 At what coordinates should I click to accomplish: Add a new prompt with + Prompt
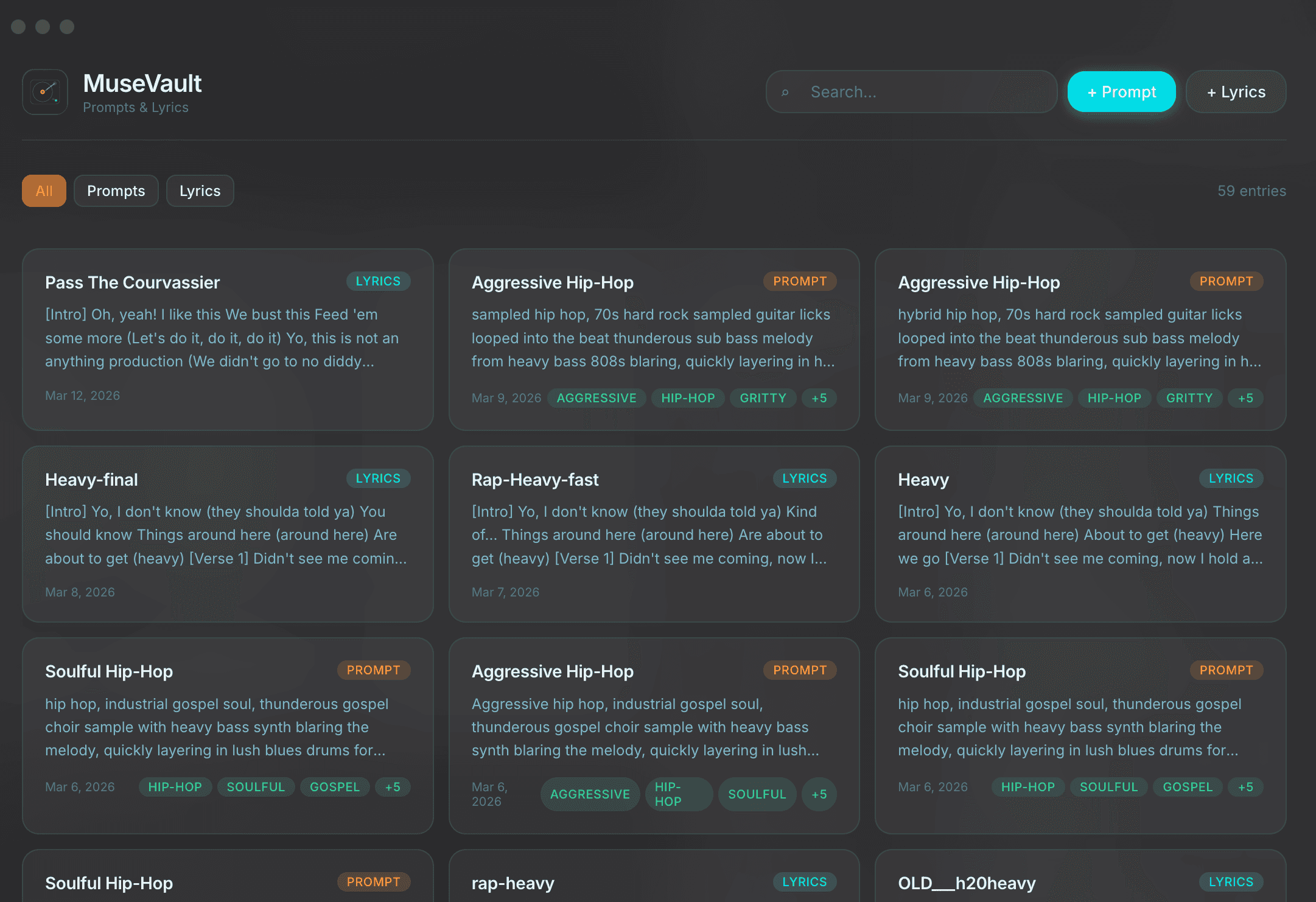pyautogui.click(x=1121, y=92)
